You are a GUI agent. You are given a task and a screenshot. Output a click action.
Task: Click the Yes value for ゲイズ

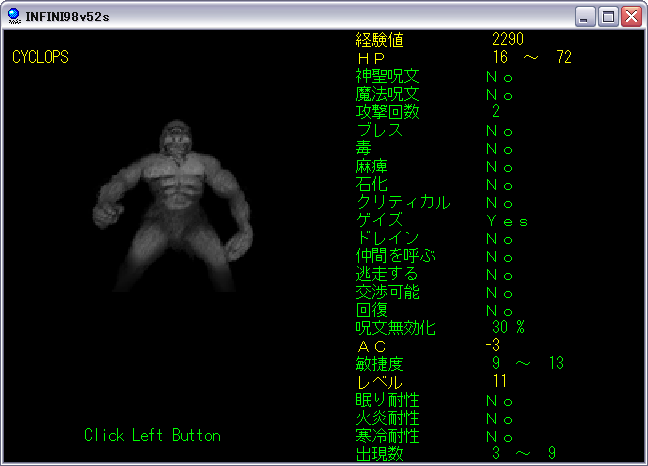coord(507,221)
